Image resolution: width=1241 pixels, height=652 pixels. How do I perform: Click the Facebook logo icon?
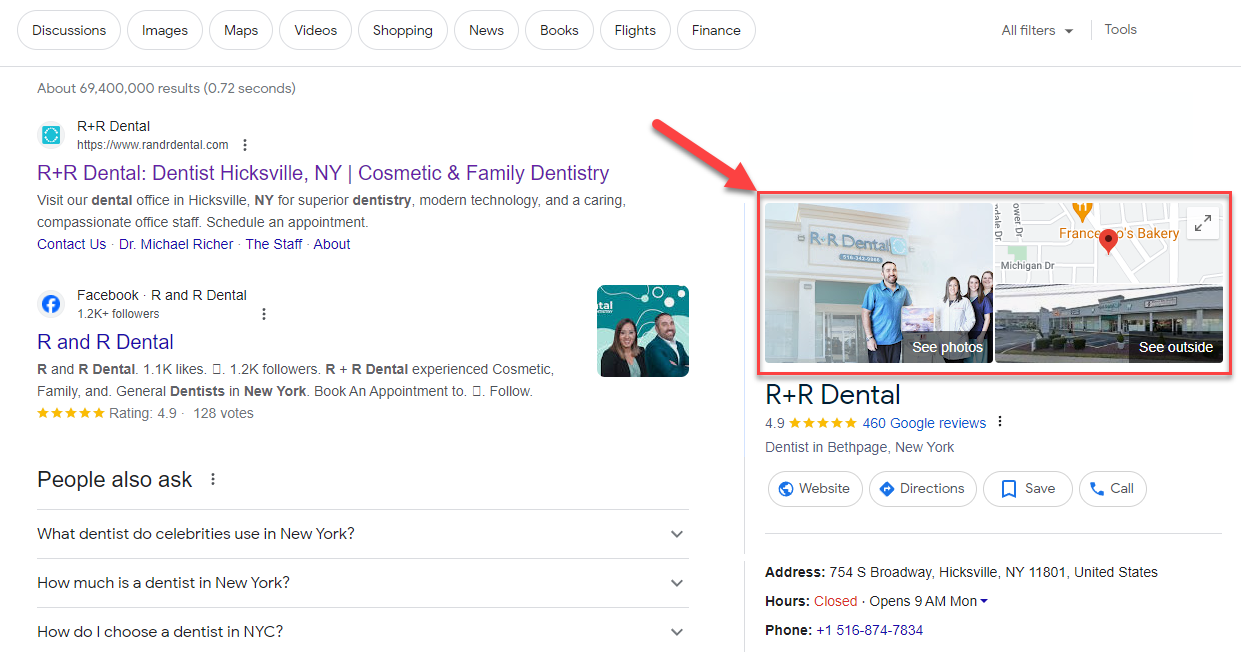pos(51,304)
